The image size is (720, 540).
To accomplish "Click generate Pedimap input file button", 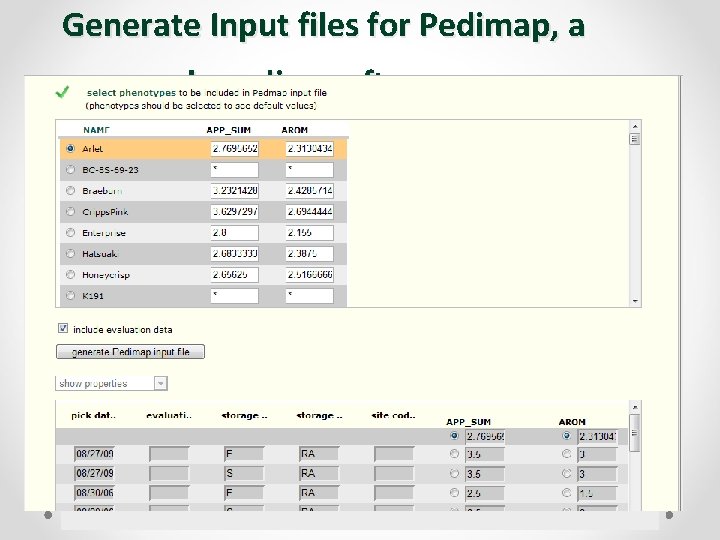I will point(130,352).
